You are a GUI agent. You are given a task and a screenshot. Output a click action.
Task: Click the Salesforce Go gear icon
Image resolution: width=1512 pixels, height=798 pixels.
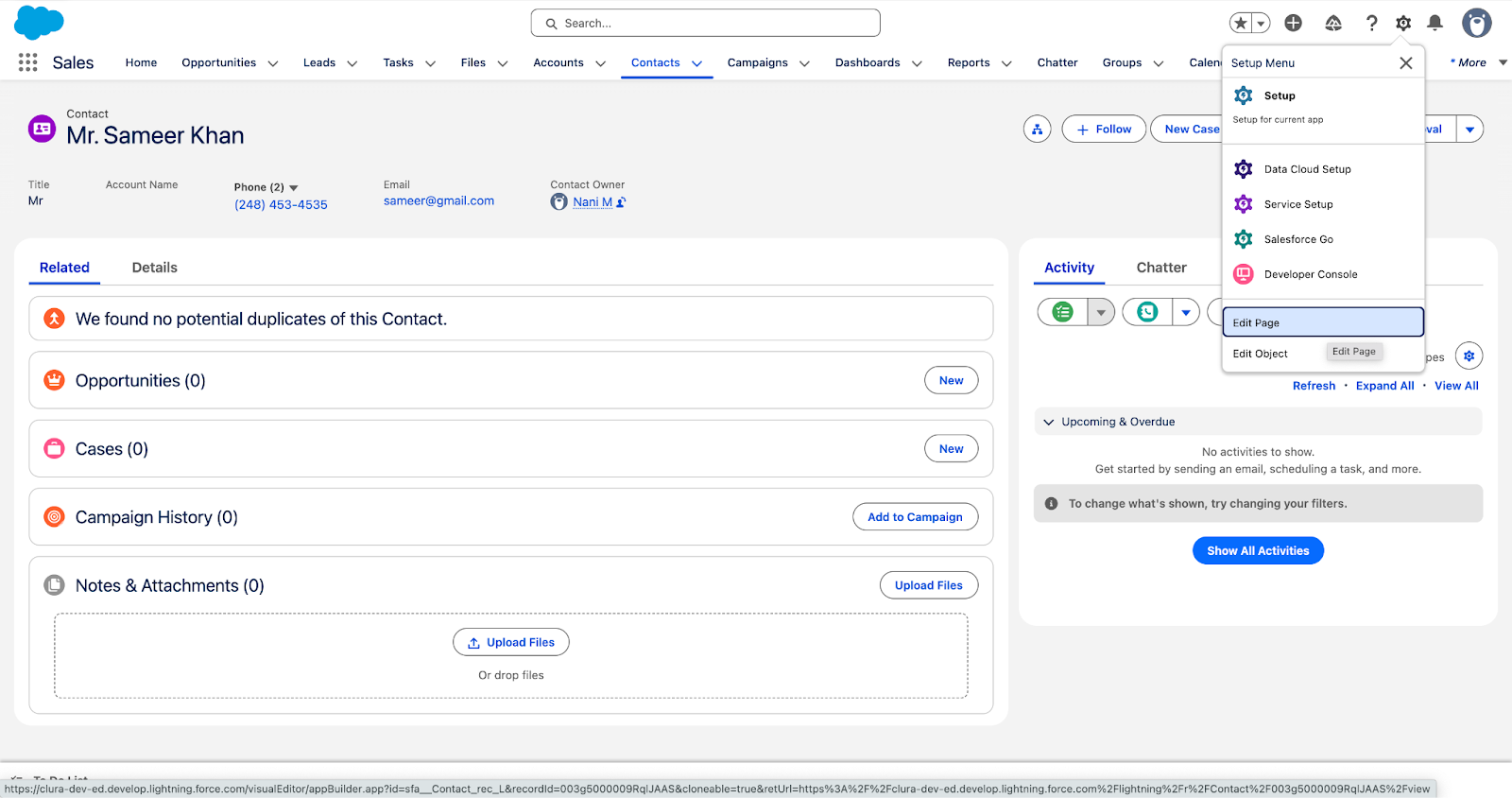(1244, 239)
